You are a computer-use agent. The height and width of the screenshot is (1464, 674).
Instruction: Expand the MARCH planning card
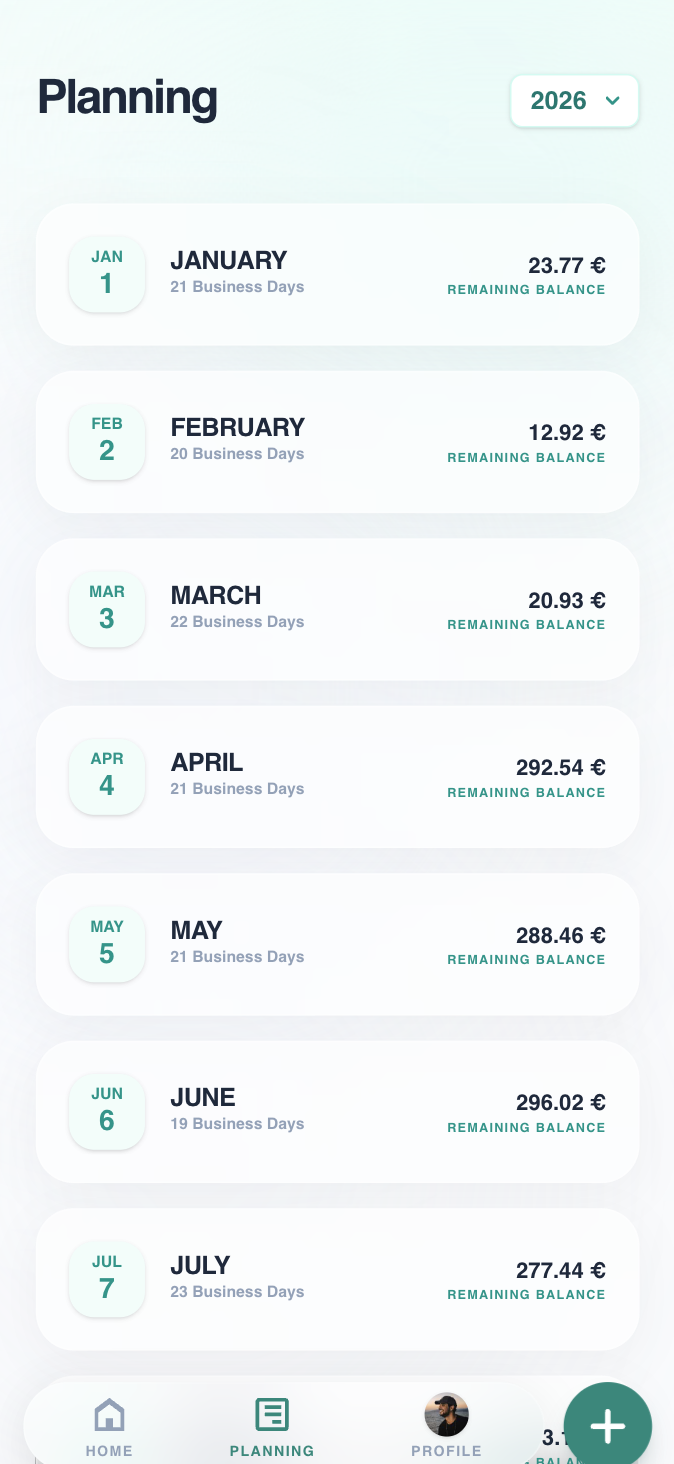(337, 608)
